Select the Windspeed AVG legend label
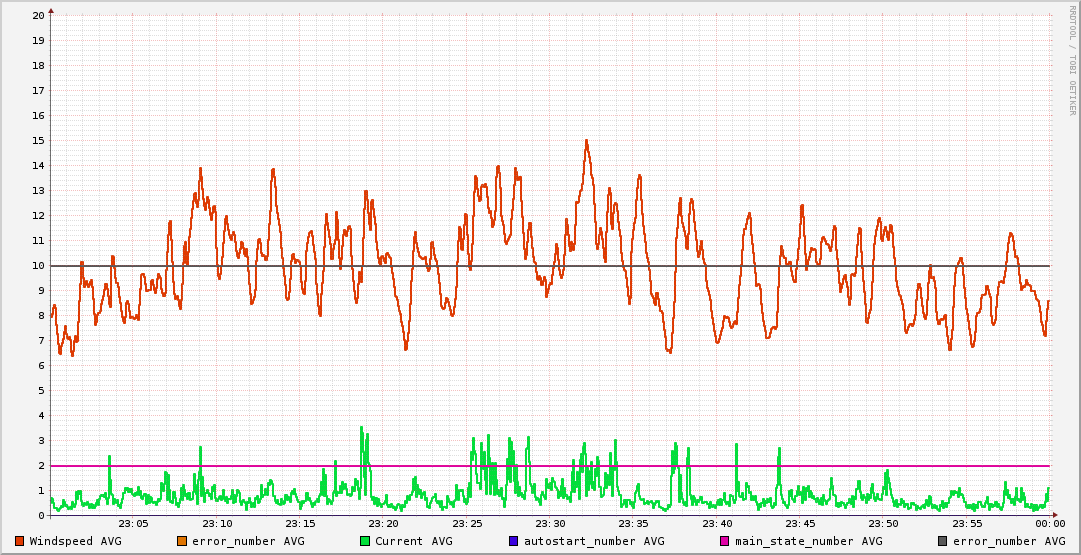Image resolution: width=1081 pixels, height=555 pixels. [x=76, y=541]
